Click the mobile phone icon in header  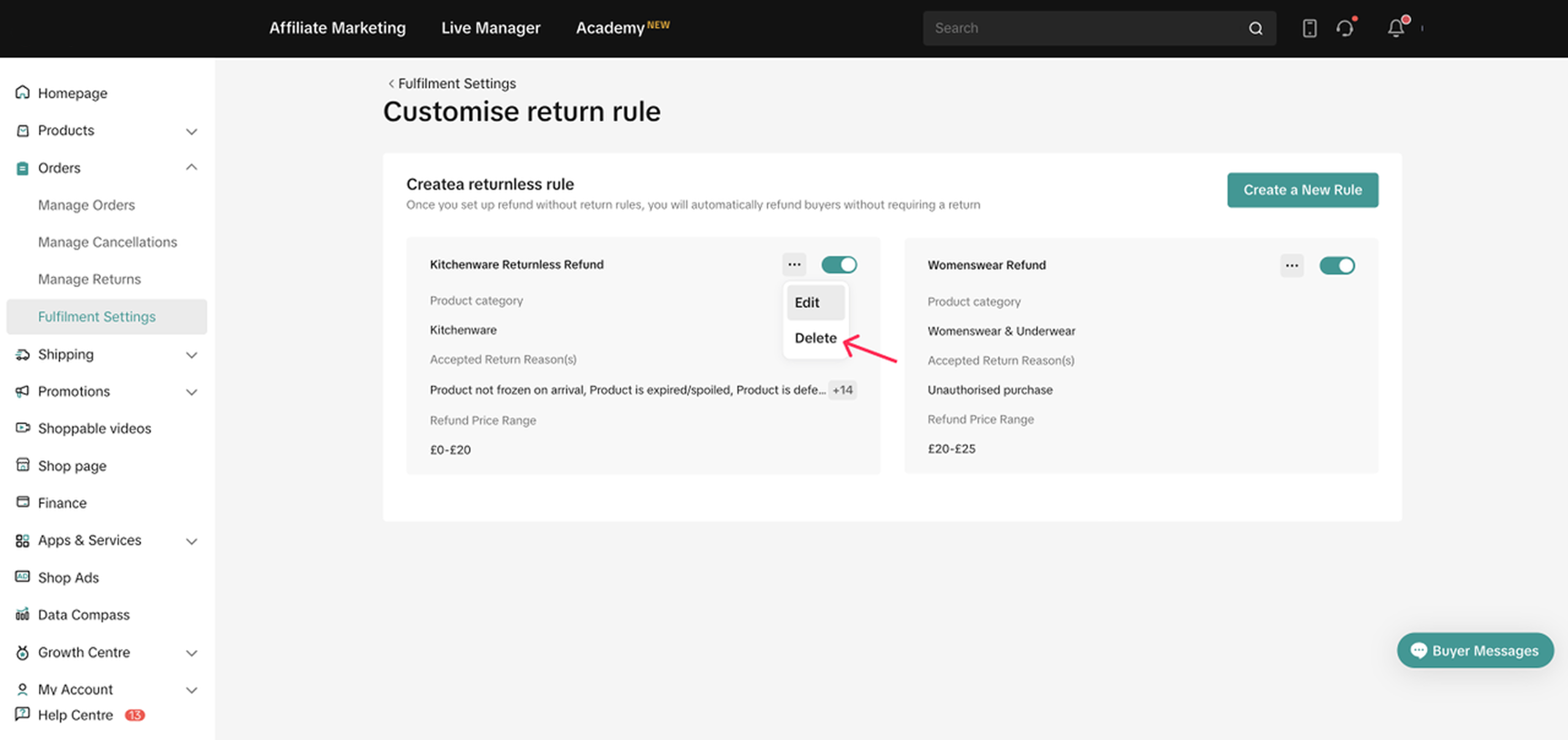(1310, 28)
